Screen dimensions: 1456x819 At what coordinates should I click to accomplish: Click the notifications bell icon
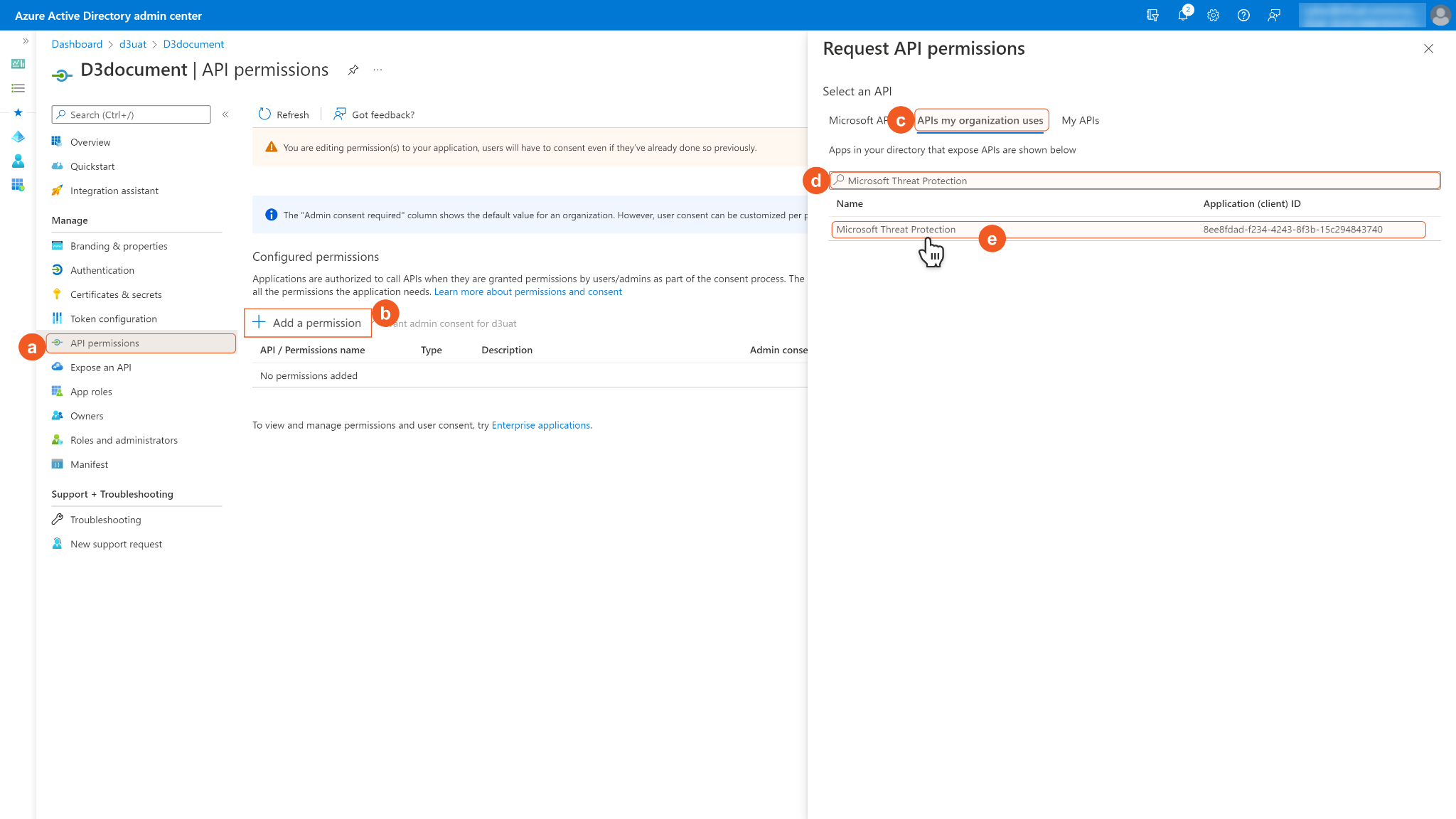(x=1183, y=15)
